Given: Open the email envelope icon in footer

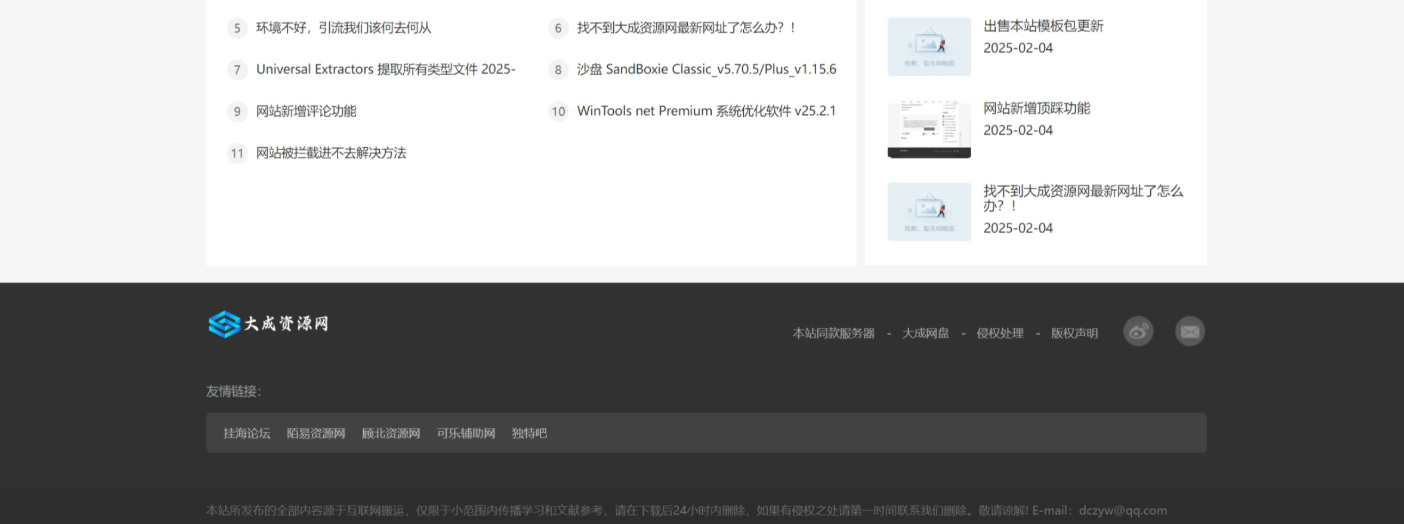Looking at the screenshot, I should (1190, 331).
